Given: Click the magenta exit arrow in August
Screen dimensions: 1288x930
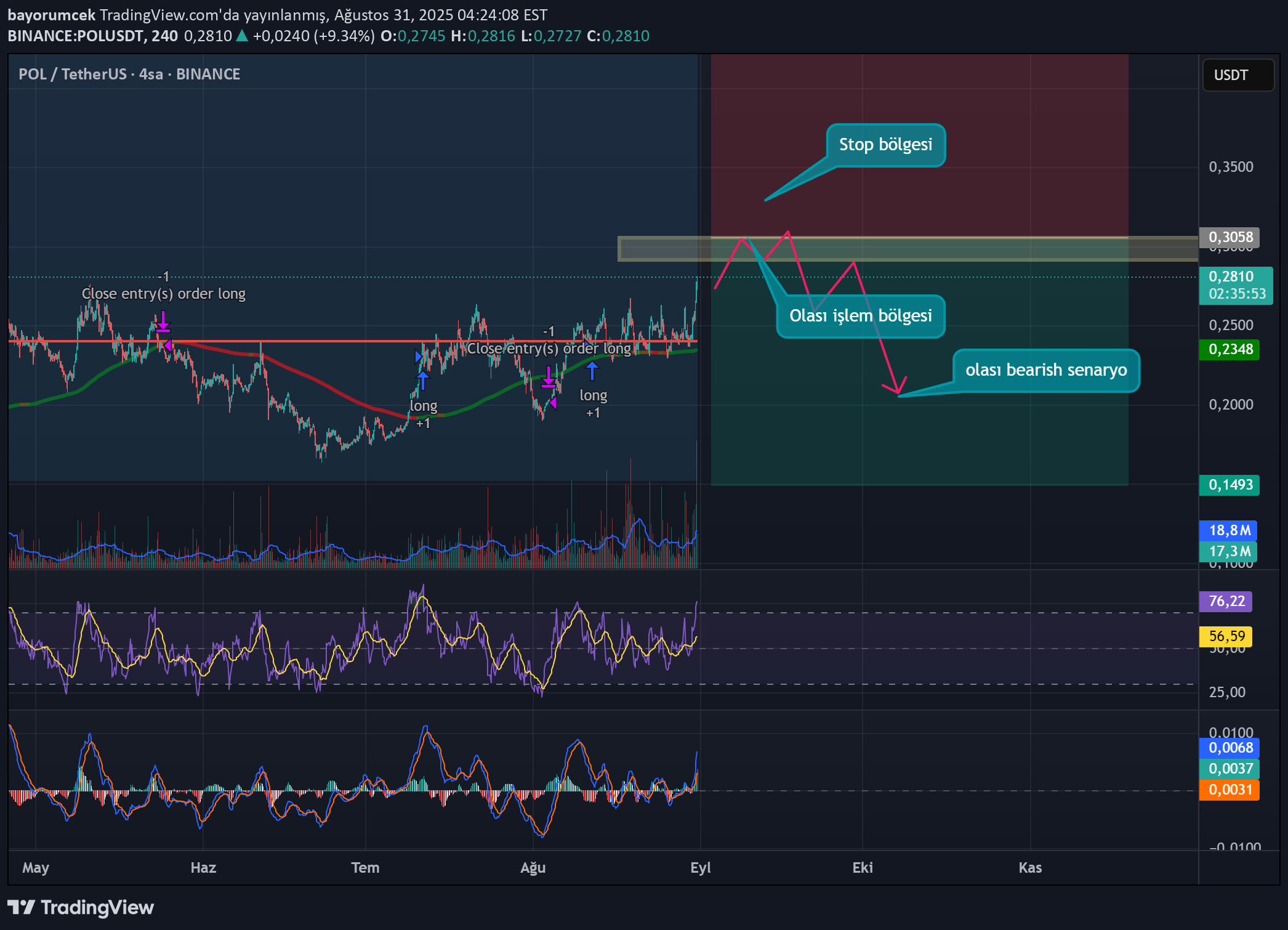Looking at the screenshot, I should 548,377.
